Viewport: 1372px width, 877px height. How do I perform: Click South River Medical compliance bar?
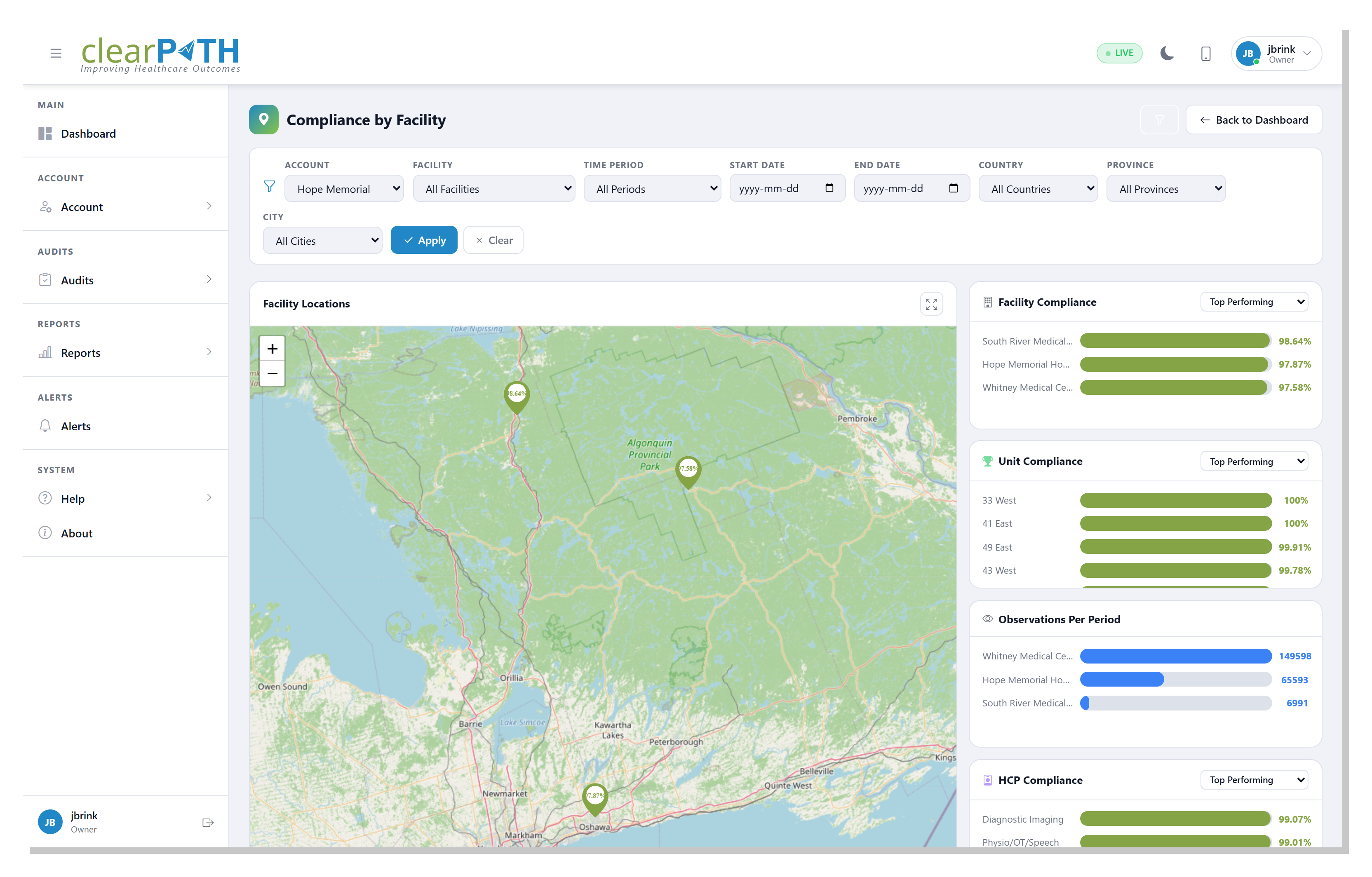click(1175, 340)
